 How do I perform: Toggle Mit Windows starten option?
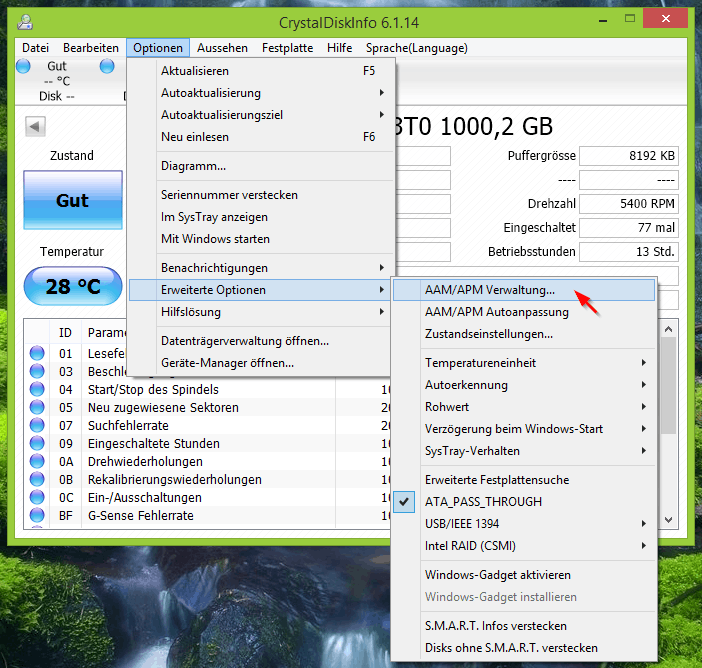pyautogui.click(x=260, y=239)
